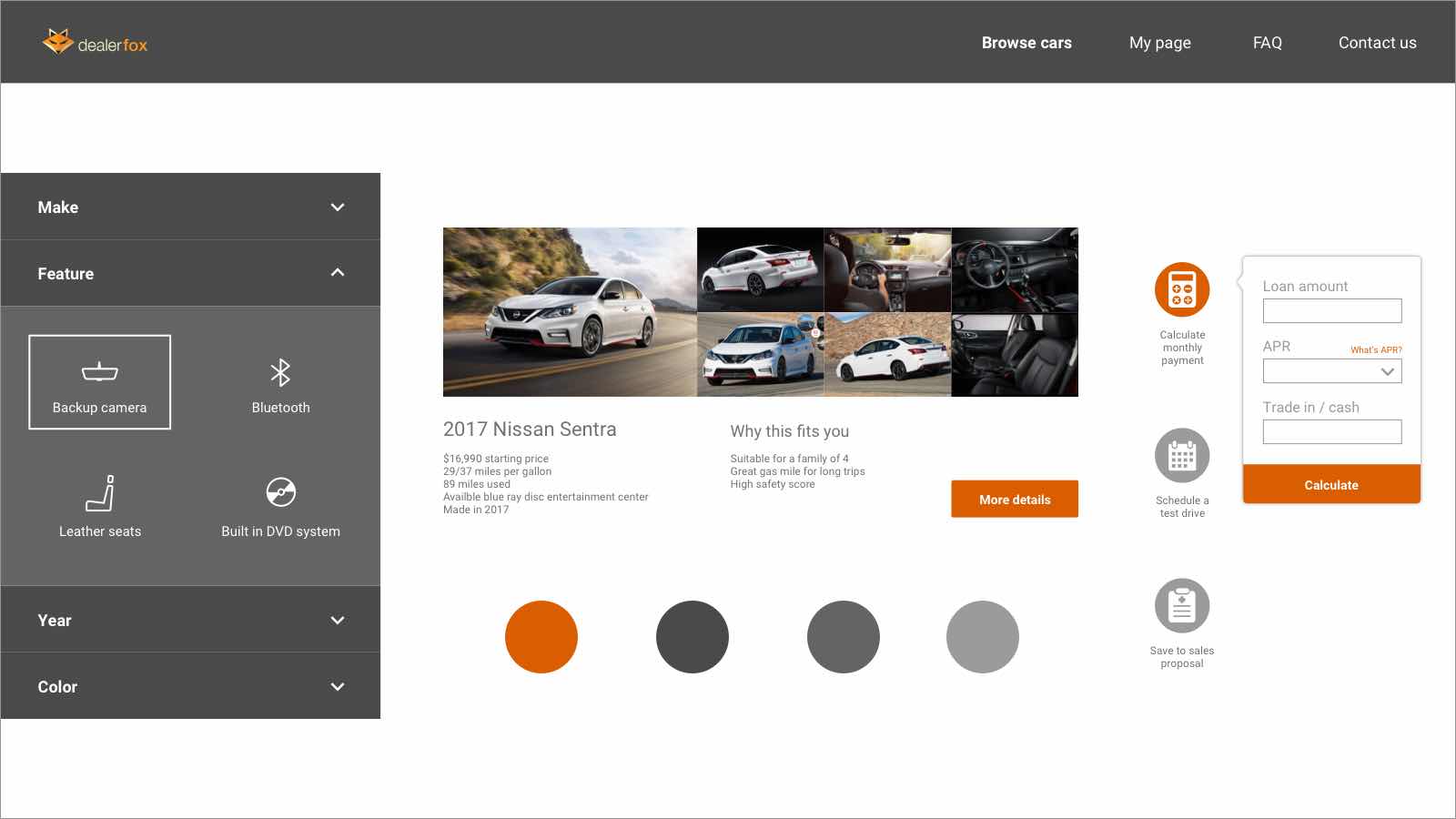Open the steering wheel interior thumbnail
This screenshot has height=819, width=1456.
coord(1015,269)
